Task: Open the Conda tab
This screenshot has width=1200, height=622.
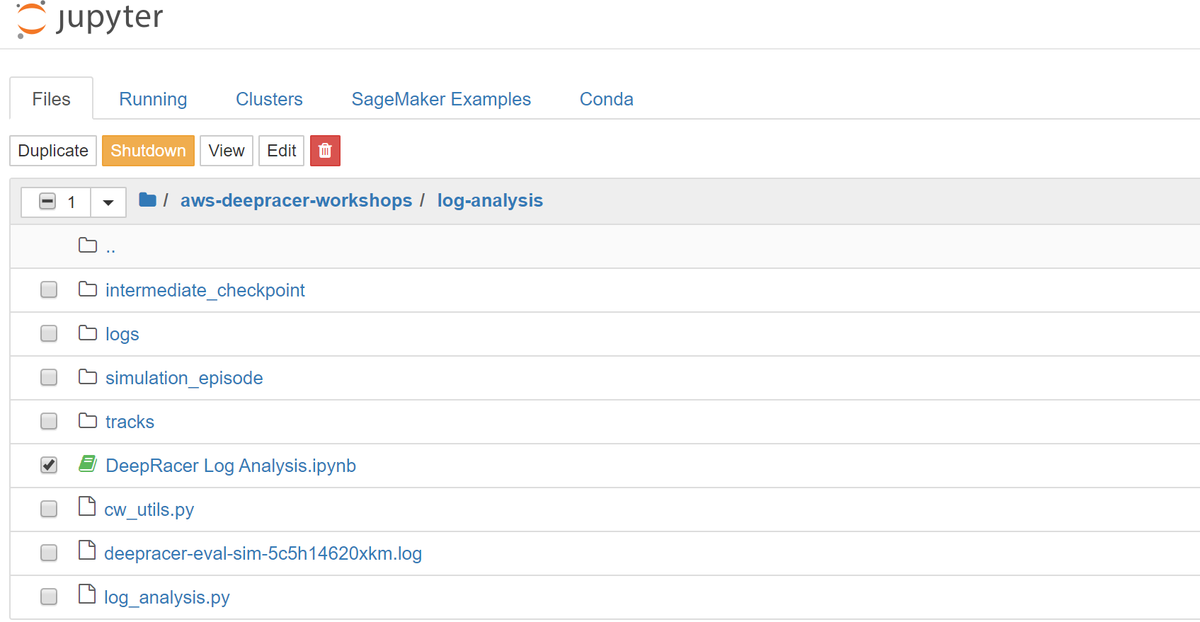Action: tap(606, 99)
